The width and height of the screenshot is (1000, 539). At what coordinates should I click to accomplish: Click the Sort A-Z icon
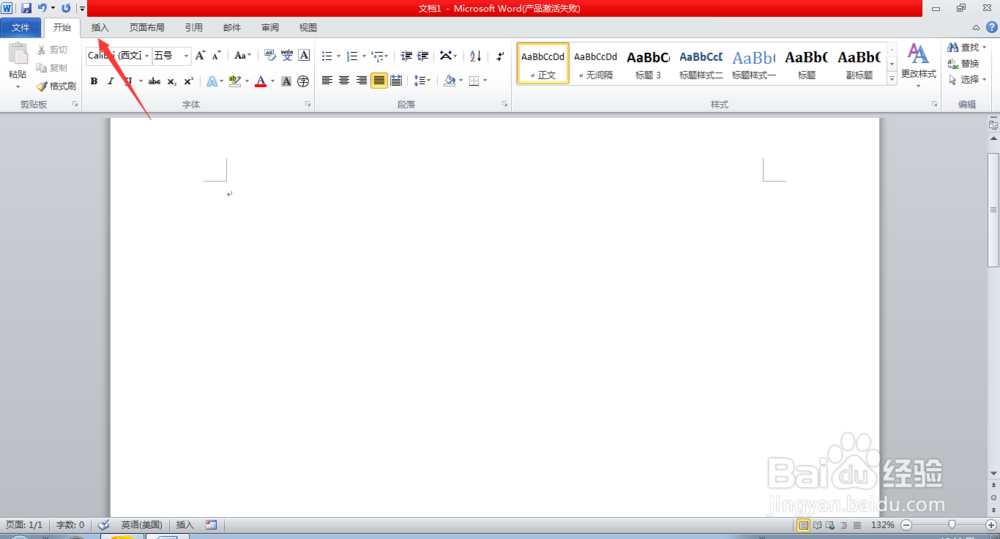coord(475,56)
